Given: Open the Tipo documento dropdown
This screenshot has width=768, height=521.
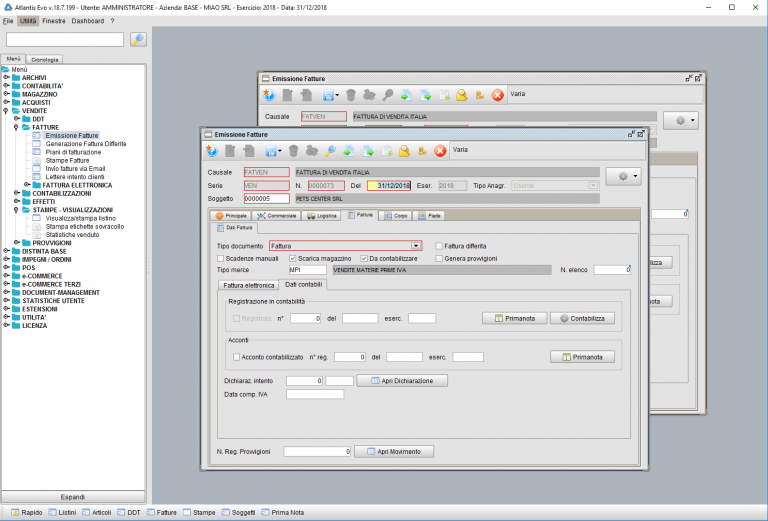Looking at the screenshot, I should (x=416, y=246).
